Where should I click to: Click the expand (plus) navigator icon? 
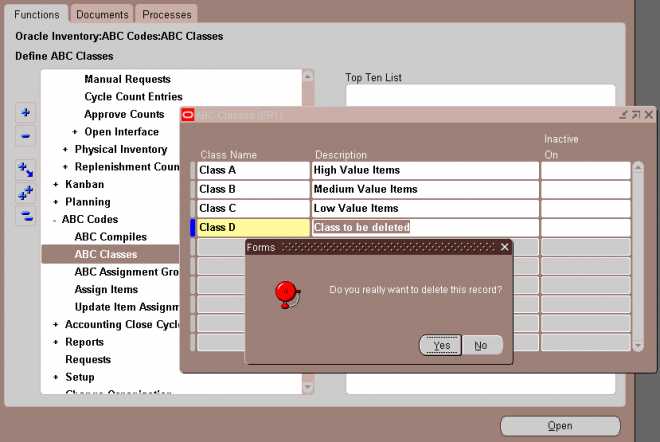point(26,112)
